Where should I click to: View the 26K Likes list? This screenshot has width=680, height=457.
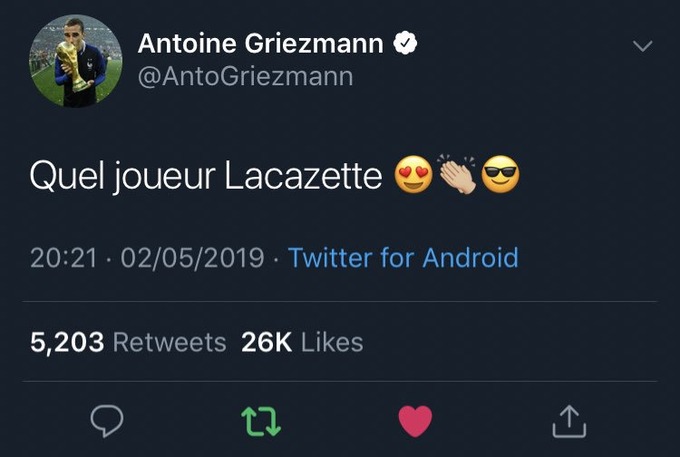302,343
